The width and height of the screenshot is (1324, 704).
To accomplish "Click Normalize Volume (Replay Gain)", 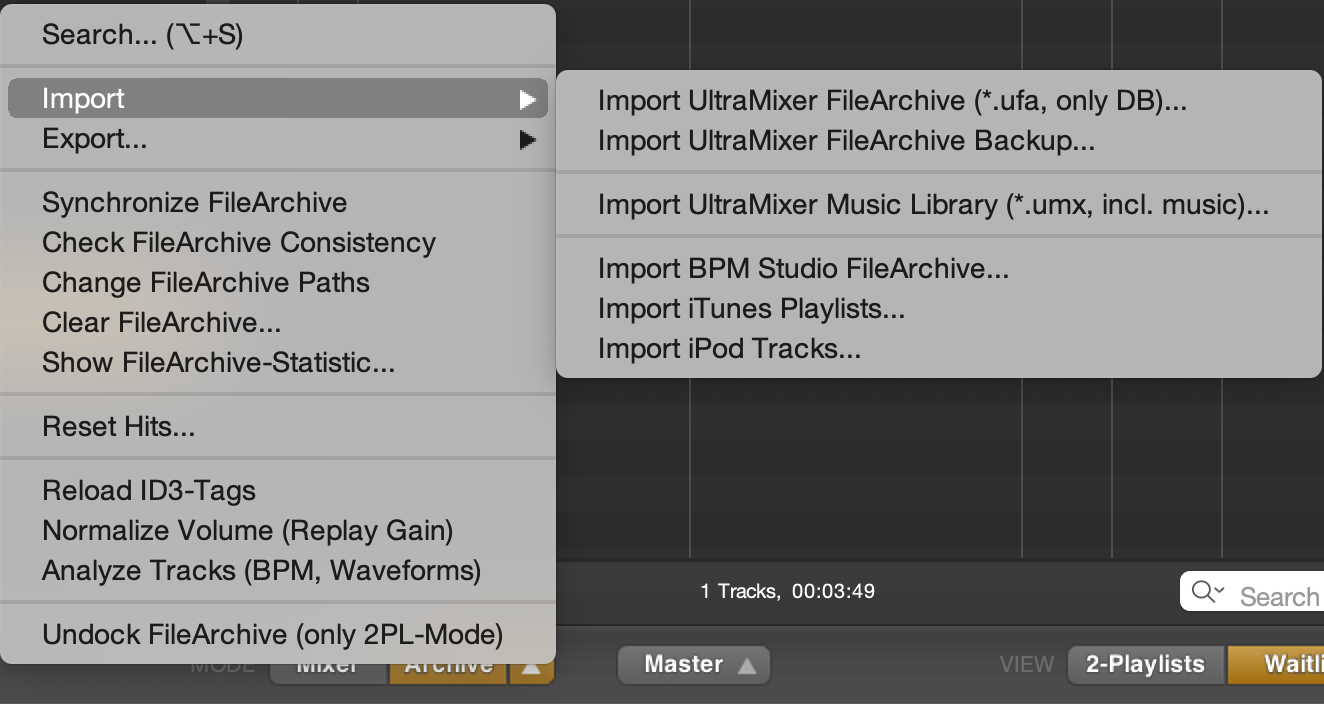I will 247,531.
